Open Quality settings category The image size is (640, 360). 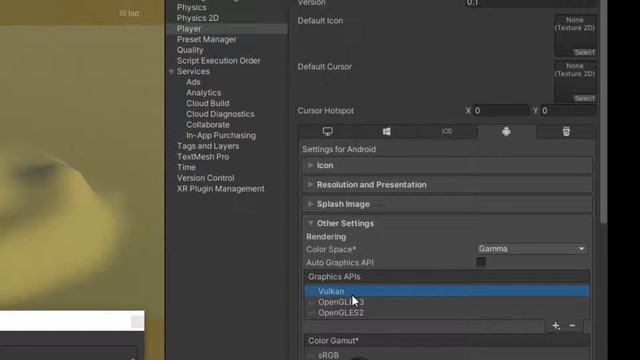click(x=190, y=50)
